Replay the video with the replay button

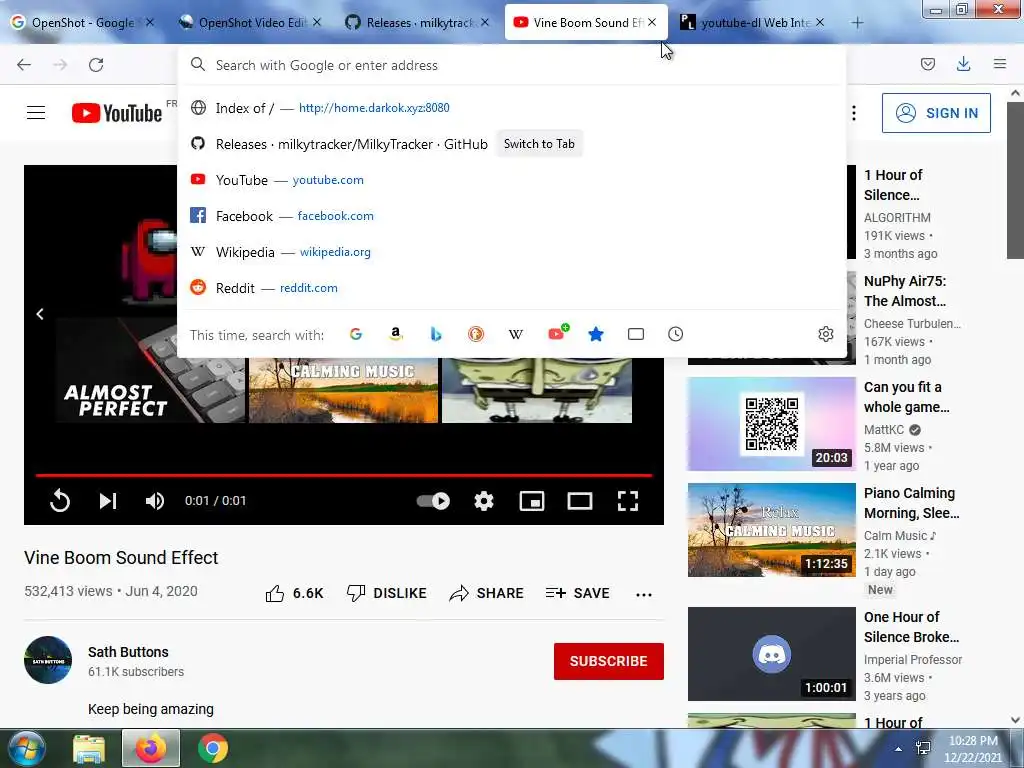tap(60, 501)
